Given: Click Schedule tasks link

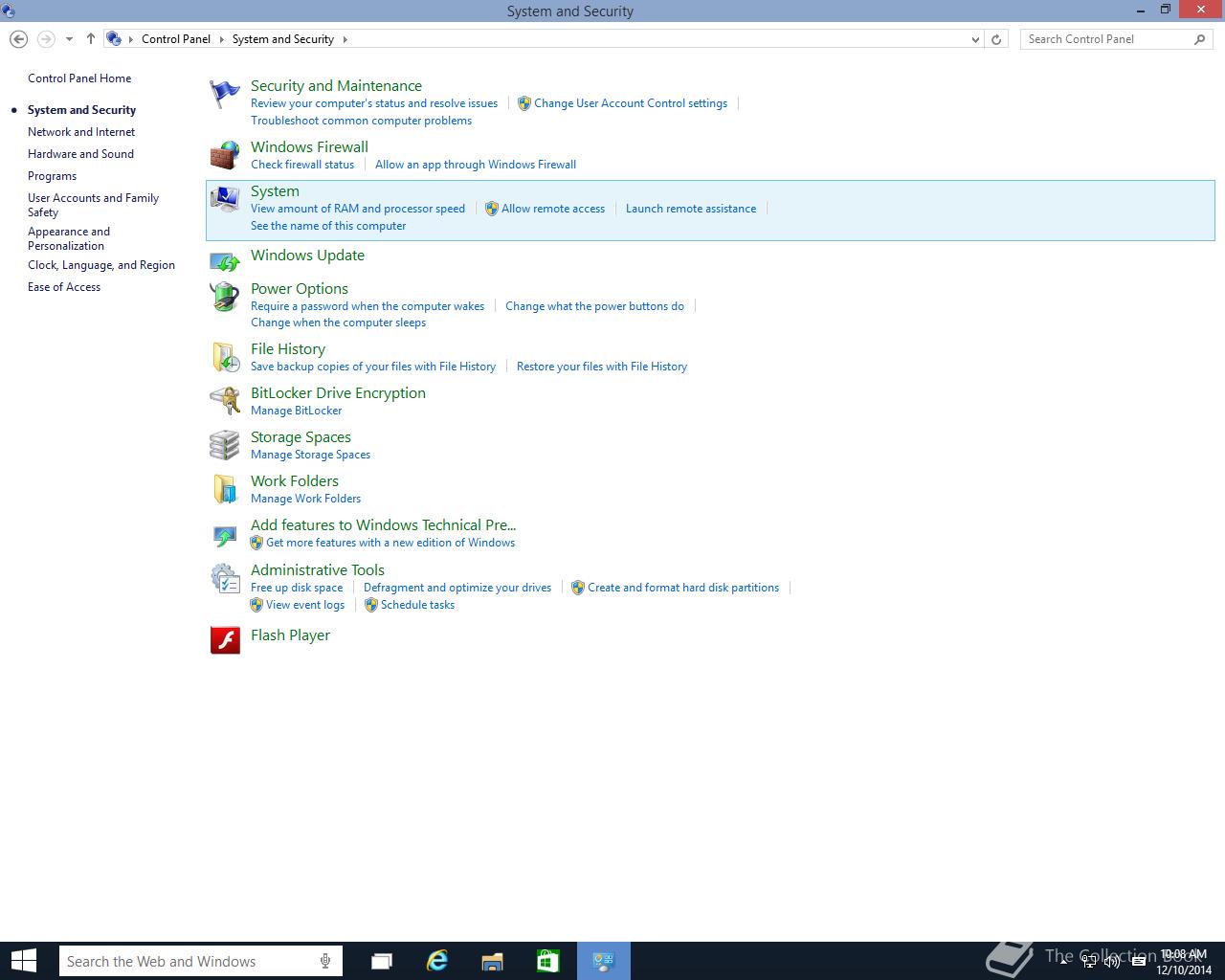Looking at the screenshot, I should click(417, 605).
